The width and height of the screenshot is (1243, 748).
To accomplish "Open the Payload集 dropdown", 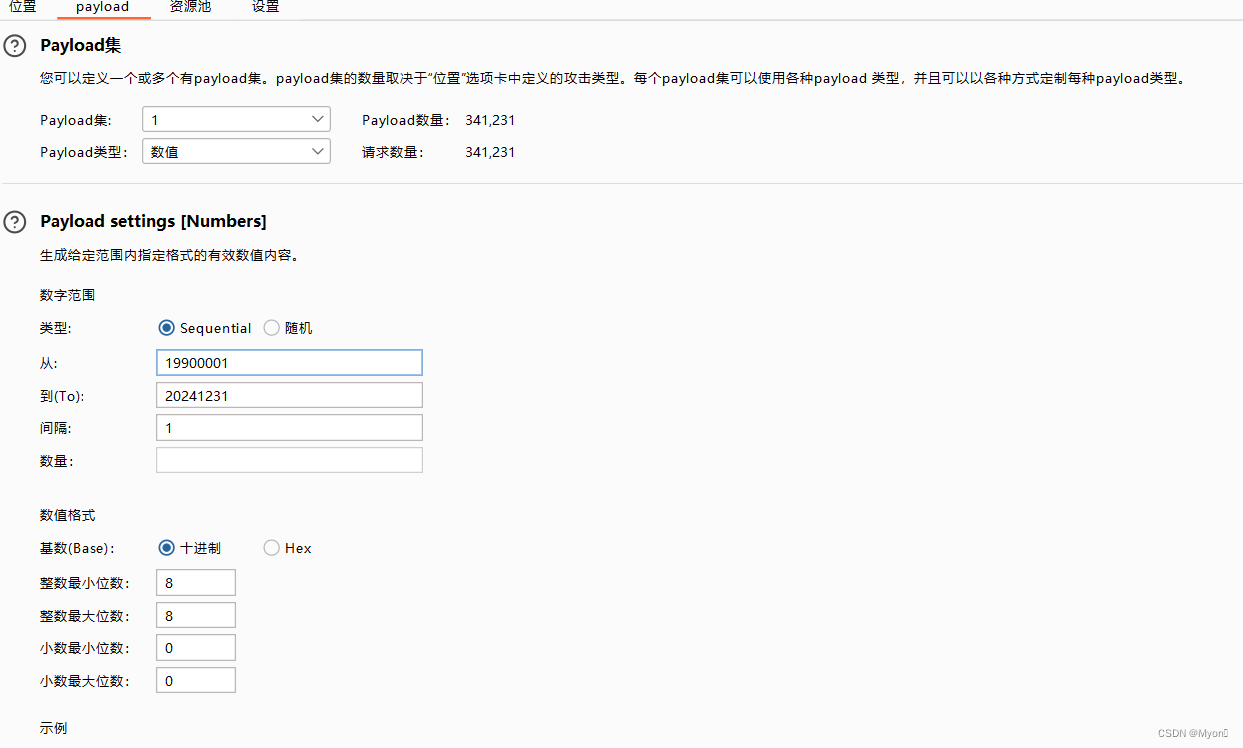I will pyautogui.click(x=236, y=119).
